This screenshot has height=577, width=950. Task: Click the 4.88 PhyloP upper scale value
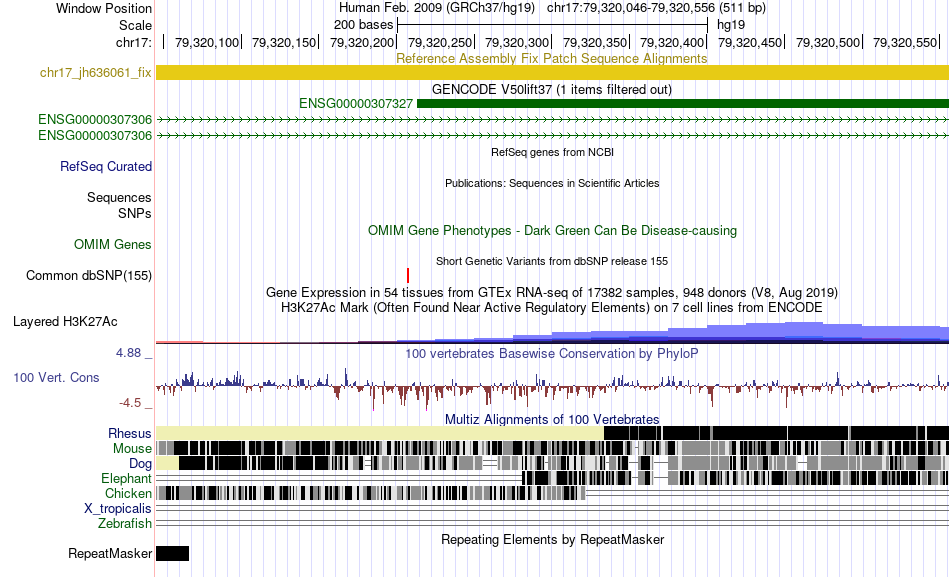(x=128, y=353)
